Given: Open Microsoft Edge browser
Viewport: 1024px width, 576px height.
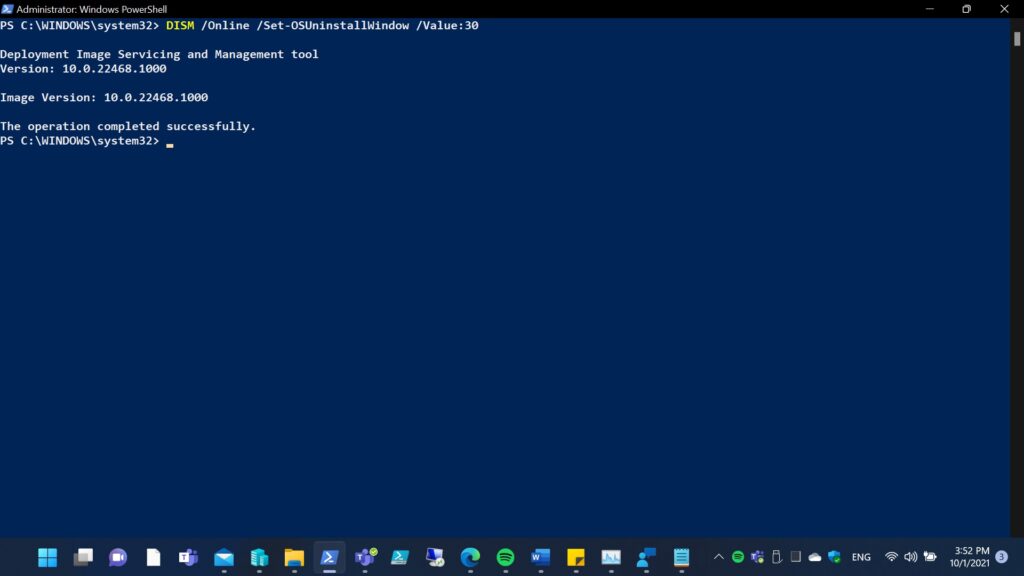Looking at the screenshot, I should click(x=470, y=557).
